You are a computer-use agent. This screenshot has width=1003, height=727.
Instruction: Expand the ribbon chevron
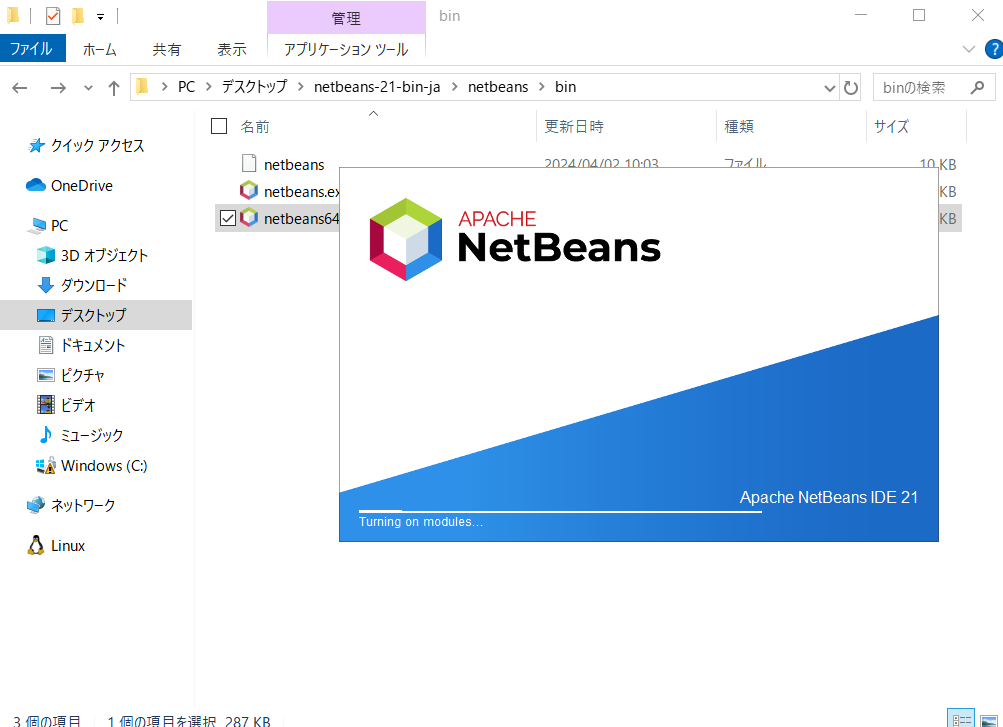[x=968, y=49]
